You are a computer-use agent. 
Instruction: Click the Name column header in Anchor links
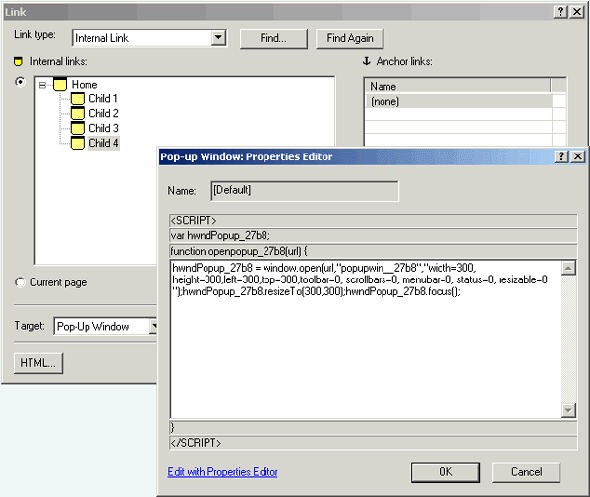tap(458, 86)
